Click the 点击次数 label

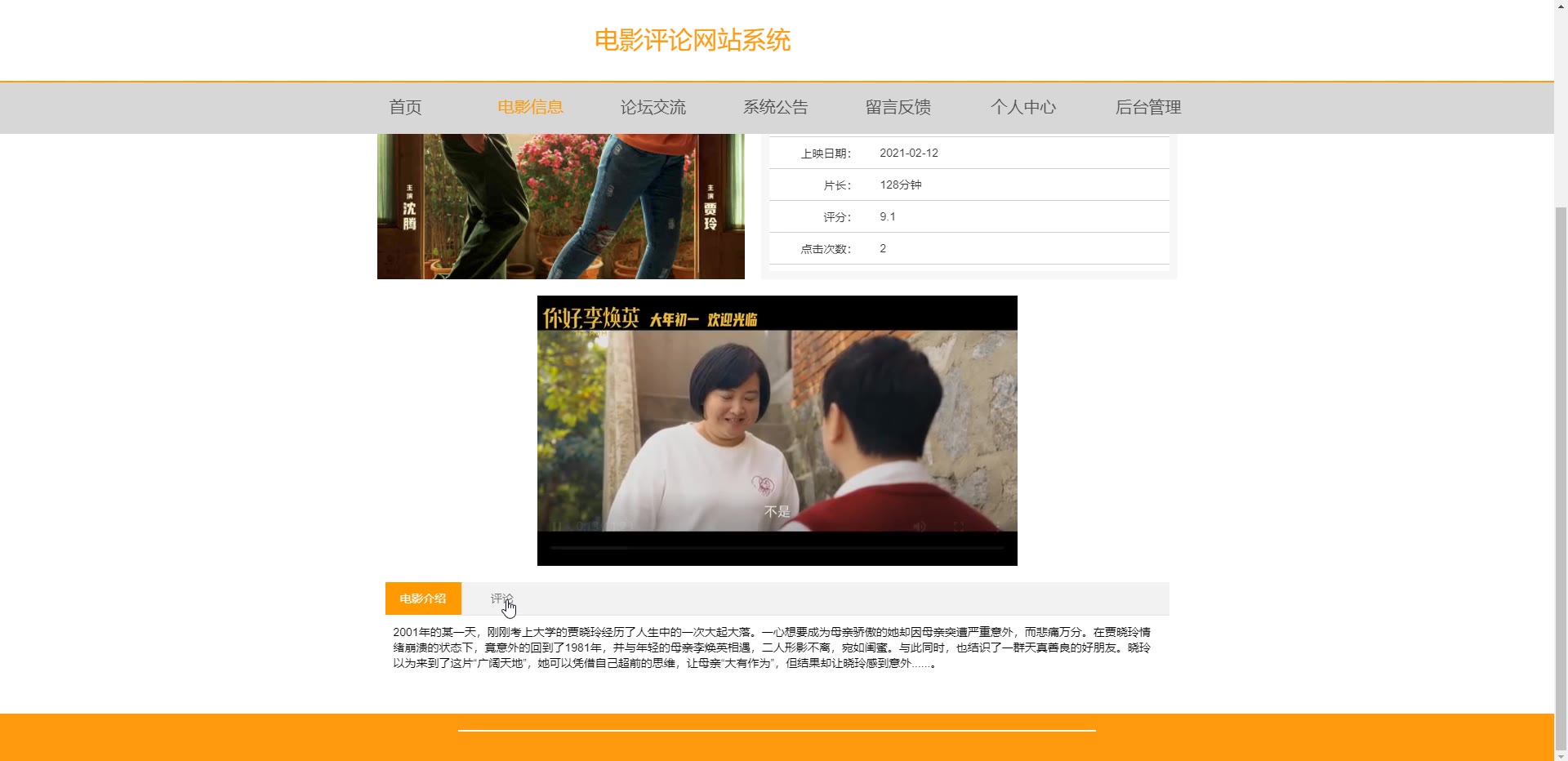click(826, 249)
